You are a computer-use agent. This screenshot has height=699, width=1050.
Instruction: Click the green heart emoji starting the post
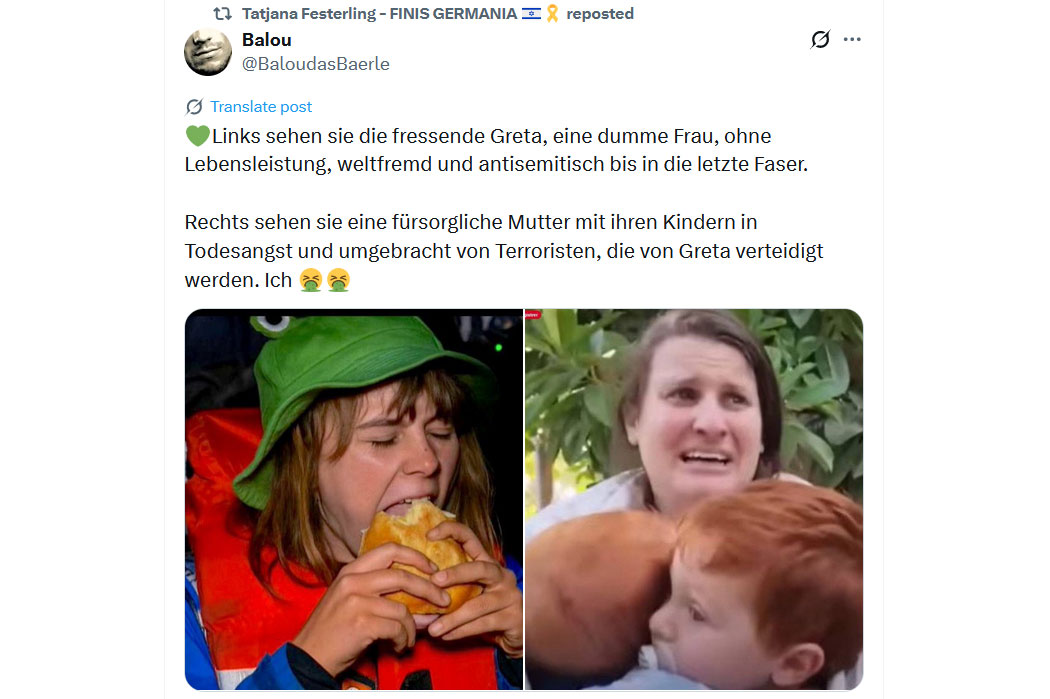(196, 136)
